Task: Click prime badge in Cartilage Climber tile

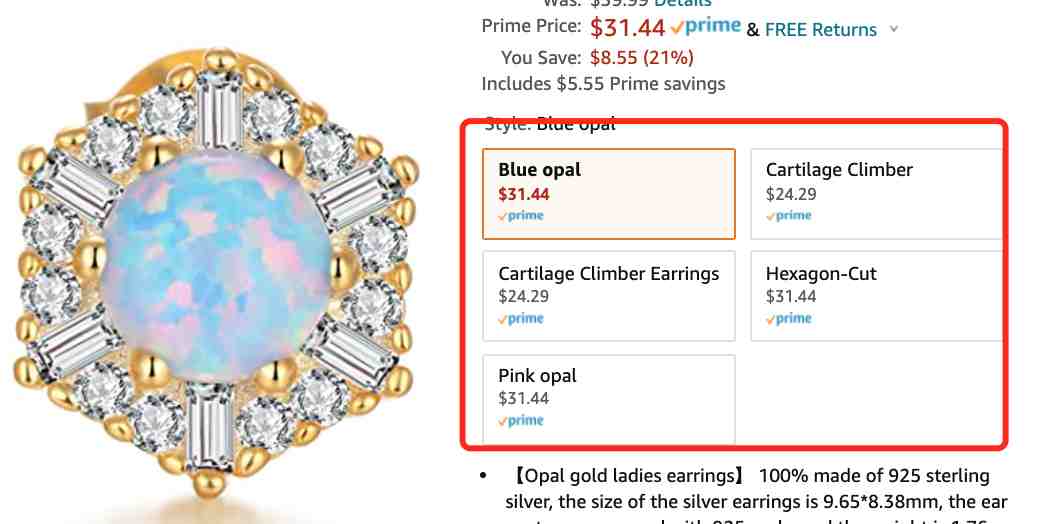Action: (789, 216)
